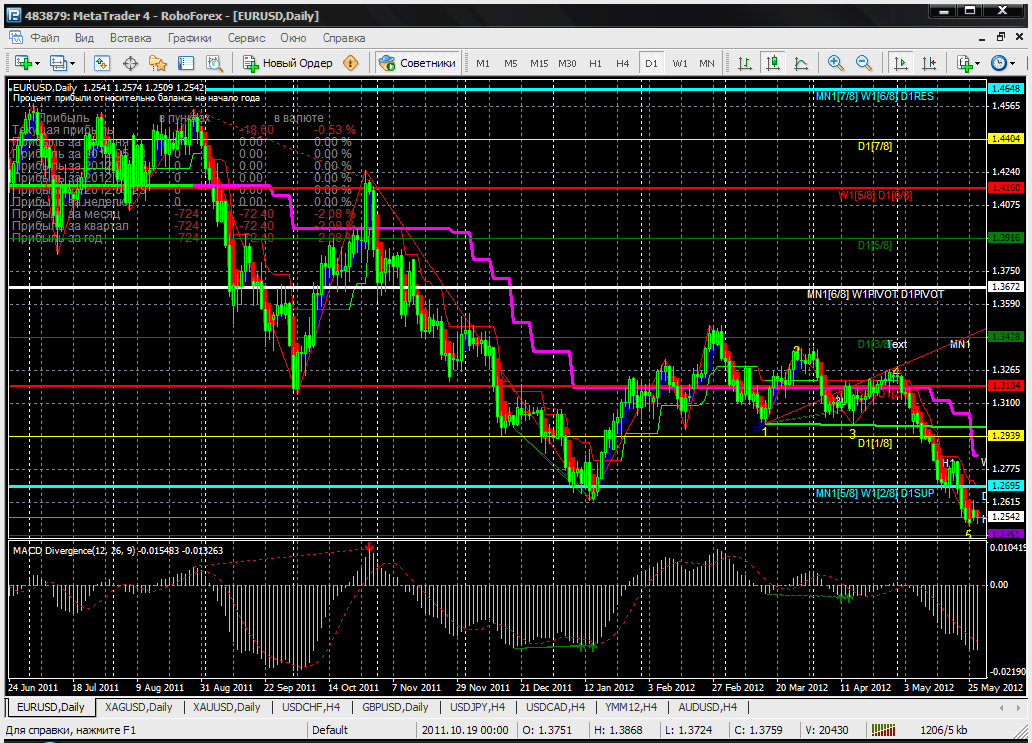Switch to the XAUUSD,Daily tab
The width and height of the screenshot is (1032, 743).
coord(226,707)
